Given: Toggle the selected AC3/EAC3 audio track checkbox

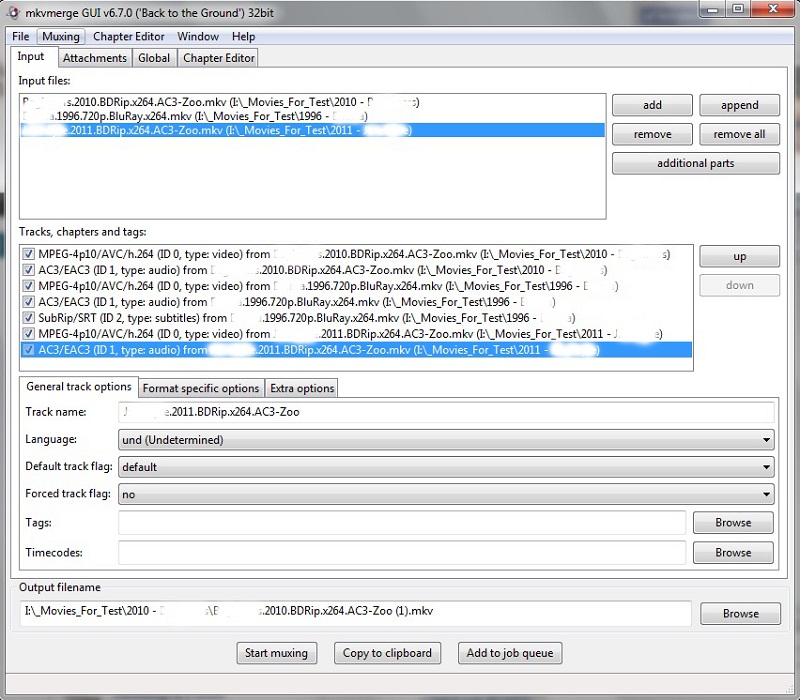Looking at the screenshot, I should point(28,350).
